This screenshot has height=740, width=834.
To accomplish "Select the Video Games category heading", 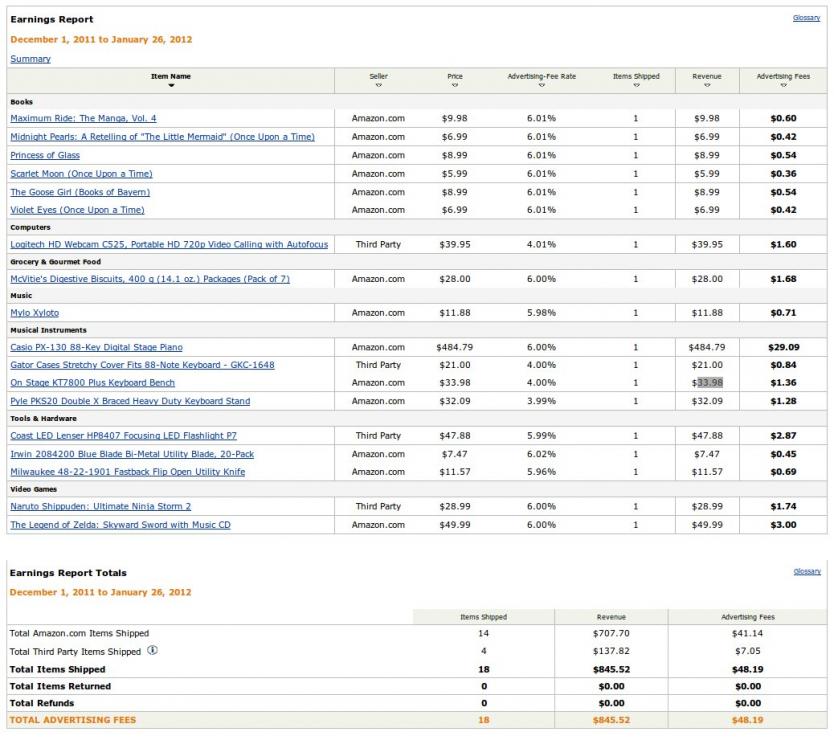I will point(34,489).
